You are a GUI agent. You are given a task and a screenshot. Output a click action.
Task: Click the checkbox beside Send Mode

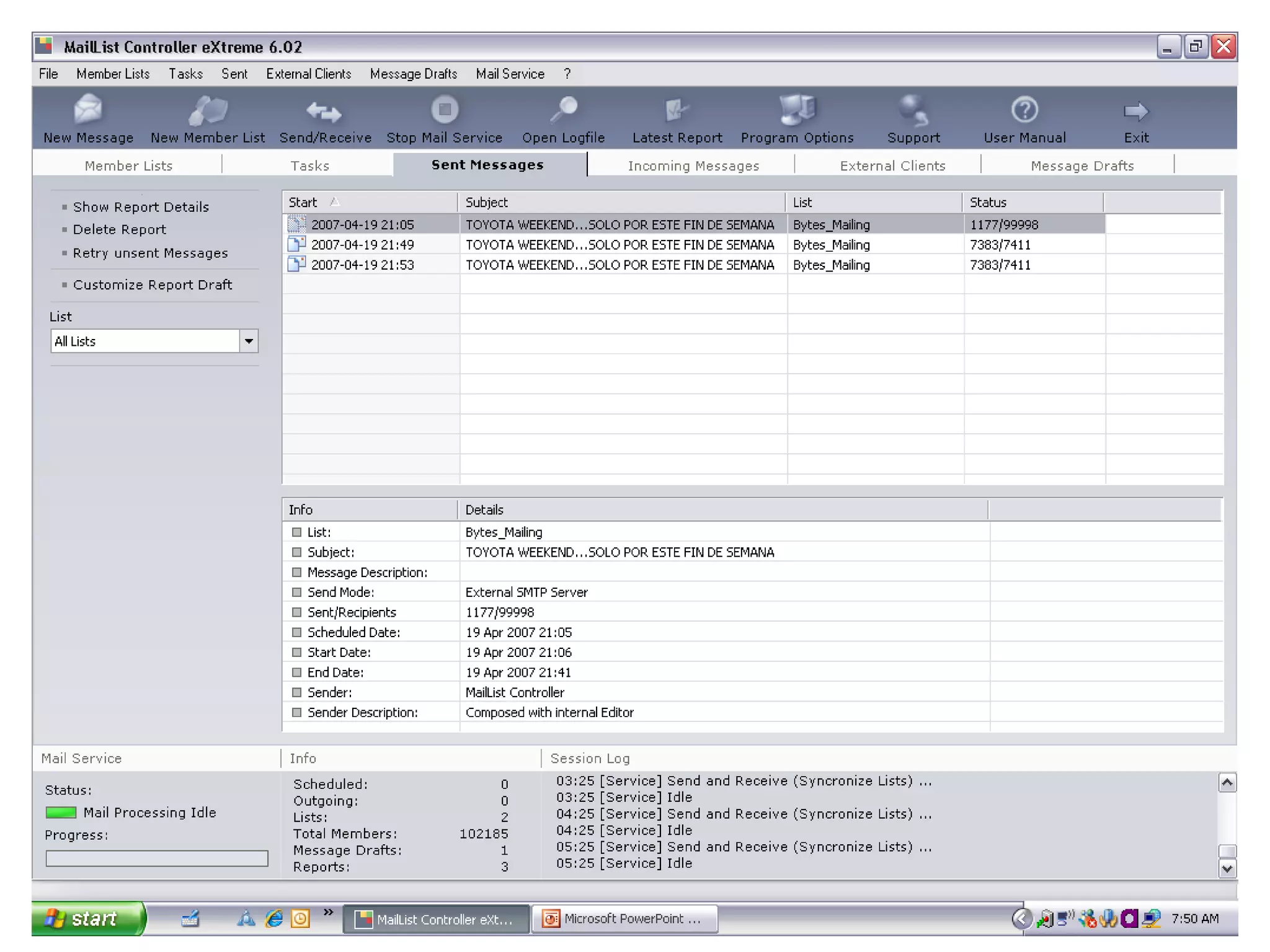296,592
